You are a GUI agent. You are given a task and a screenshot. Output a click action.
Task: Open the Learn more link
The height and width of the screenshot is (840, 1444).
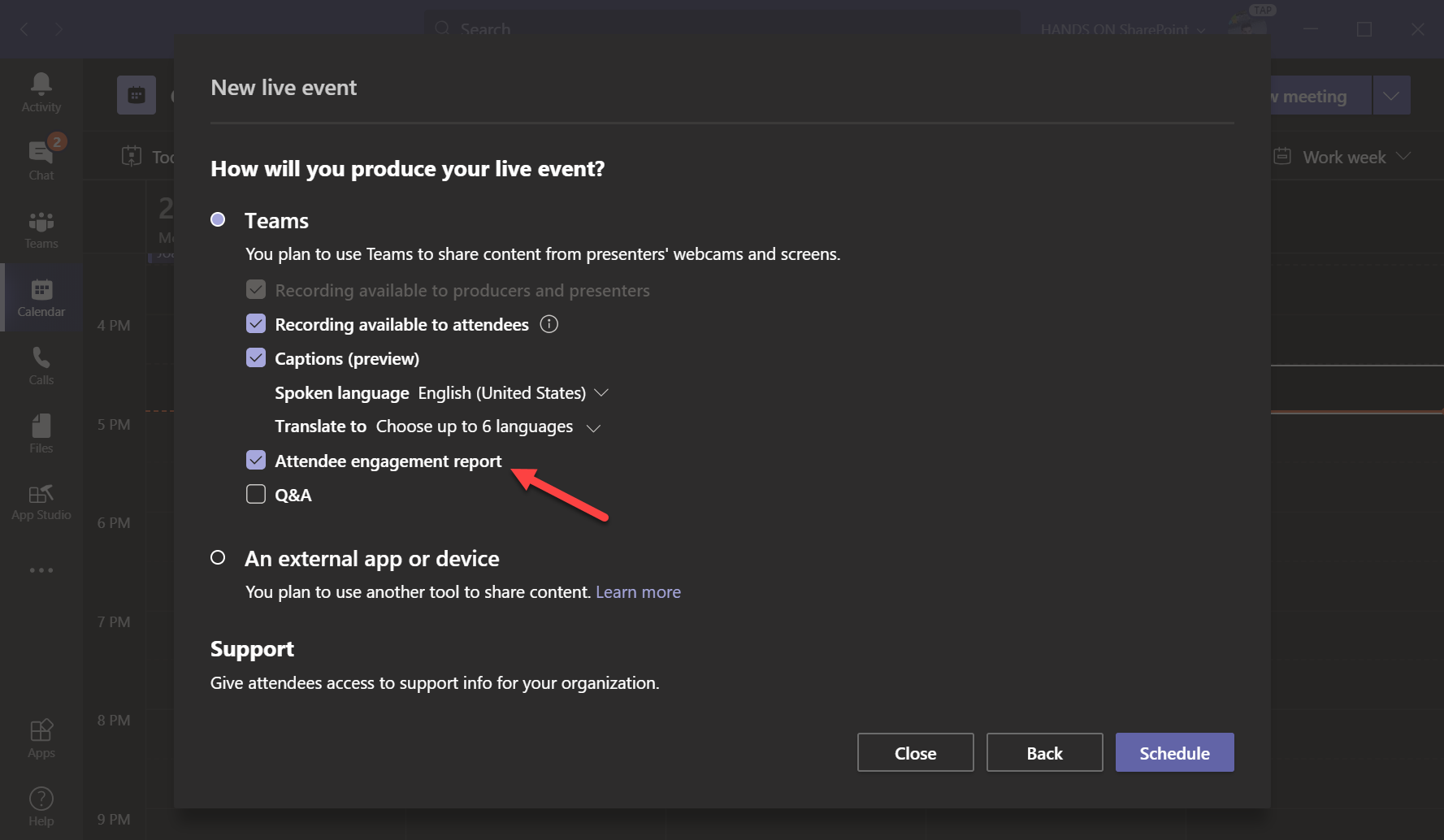(x=638, y=591)
